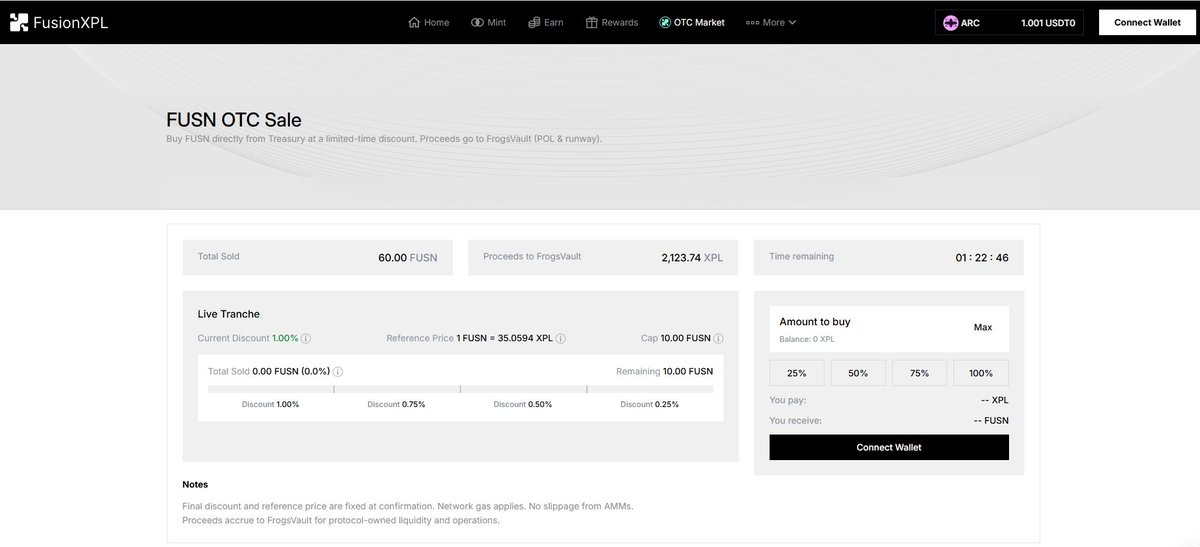Click the Notes heading
This screenshot has width=1200, height=547.
tap(195, 484)
